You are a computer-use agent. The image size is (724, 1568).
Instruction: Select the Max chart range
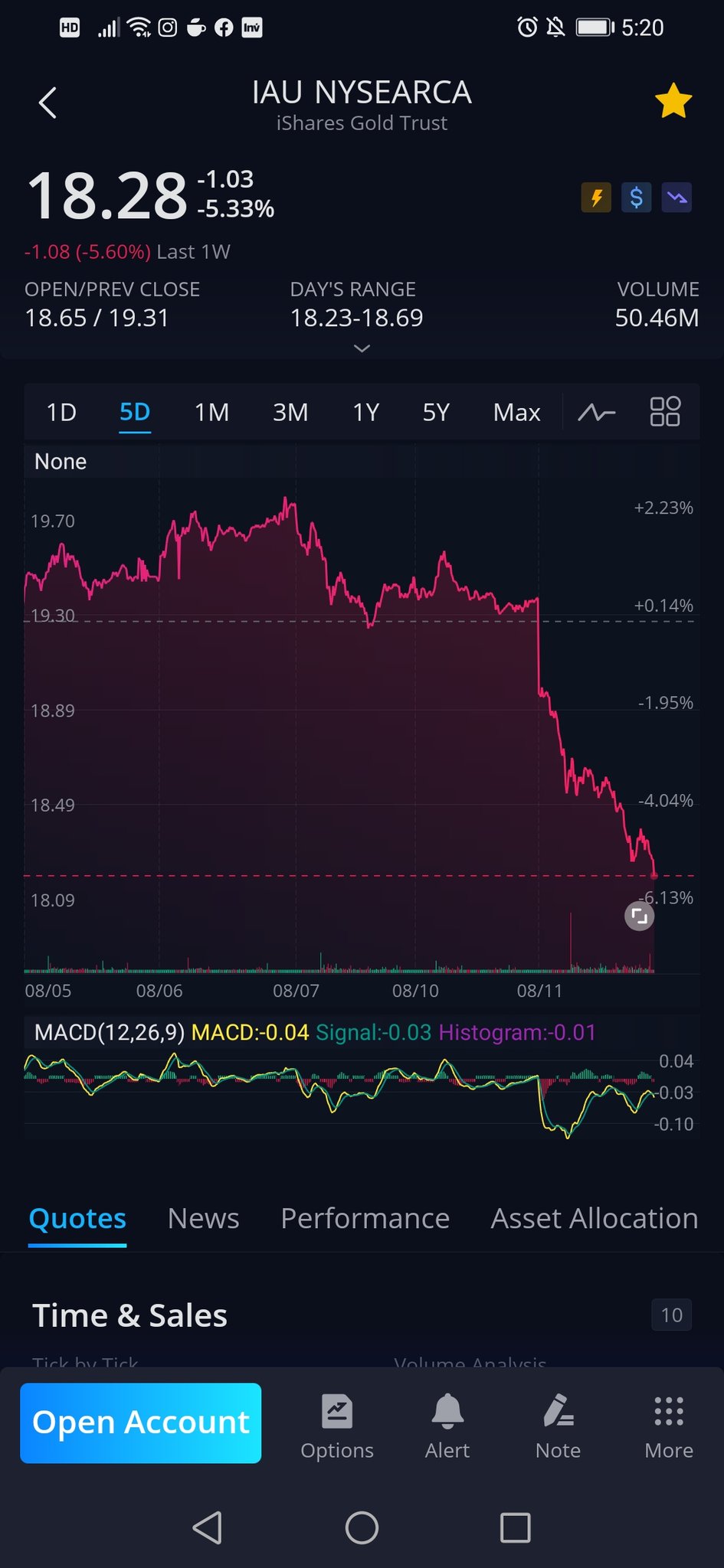[x=516, y=413]
